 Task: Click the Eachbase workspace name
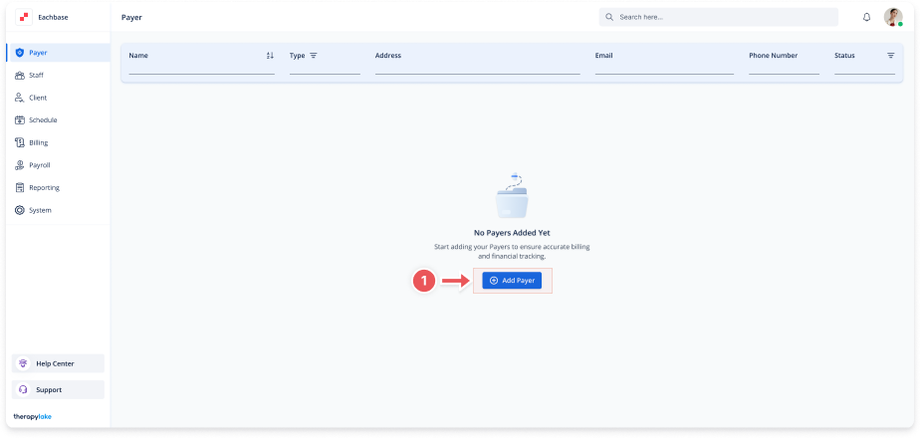pos(53,18)
